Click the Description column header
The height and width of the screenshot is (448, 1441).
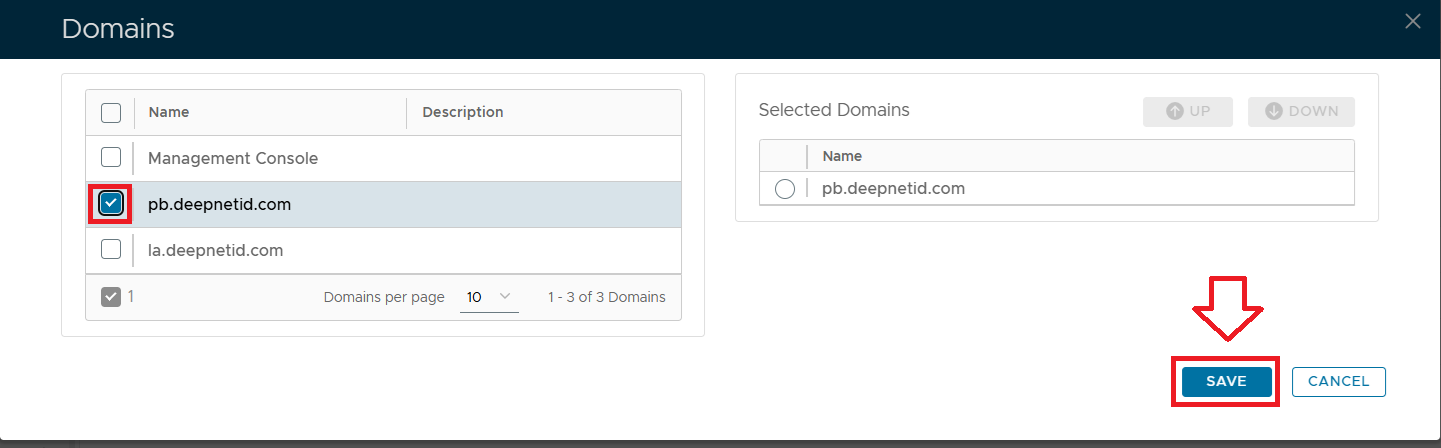[463, 112]
